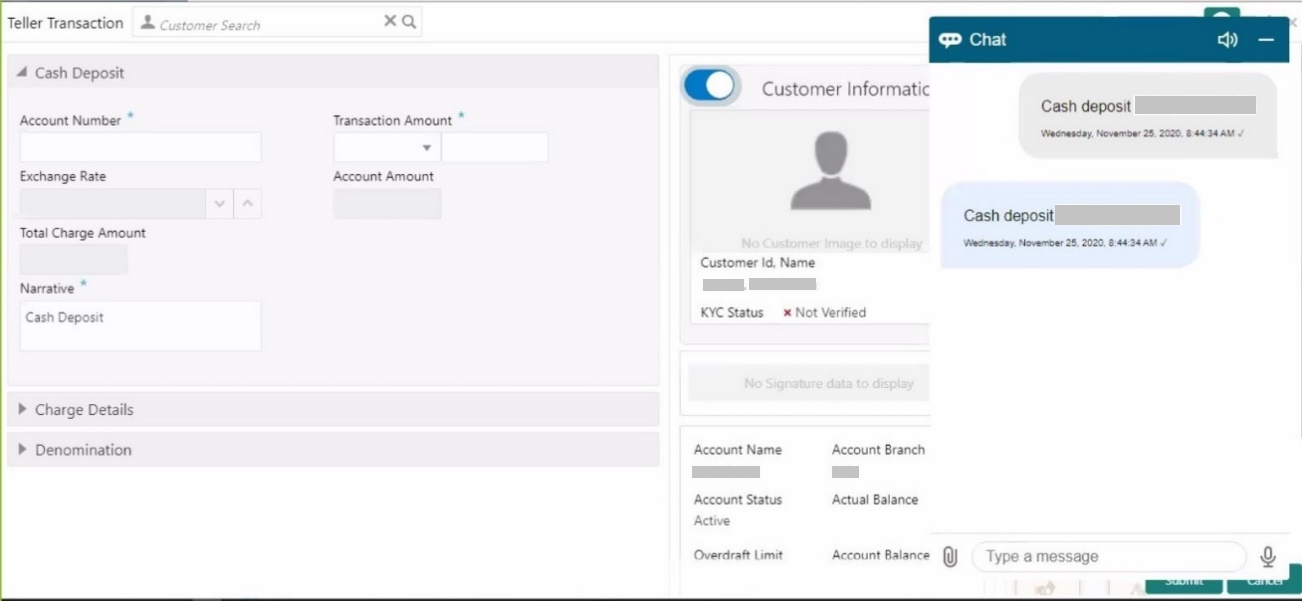This screenshot has width=1302, height=601.
Task: Click the Narrative text box
Action: pos(141,326)
